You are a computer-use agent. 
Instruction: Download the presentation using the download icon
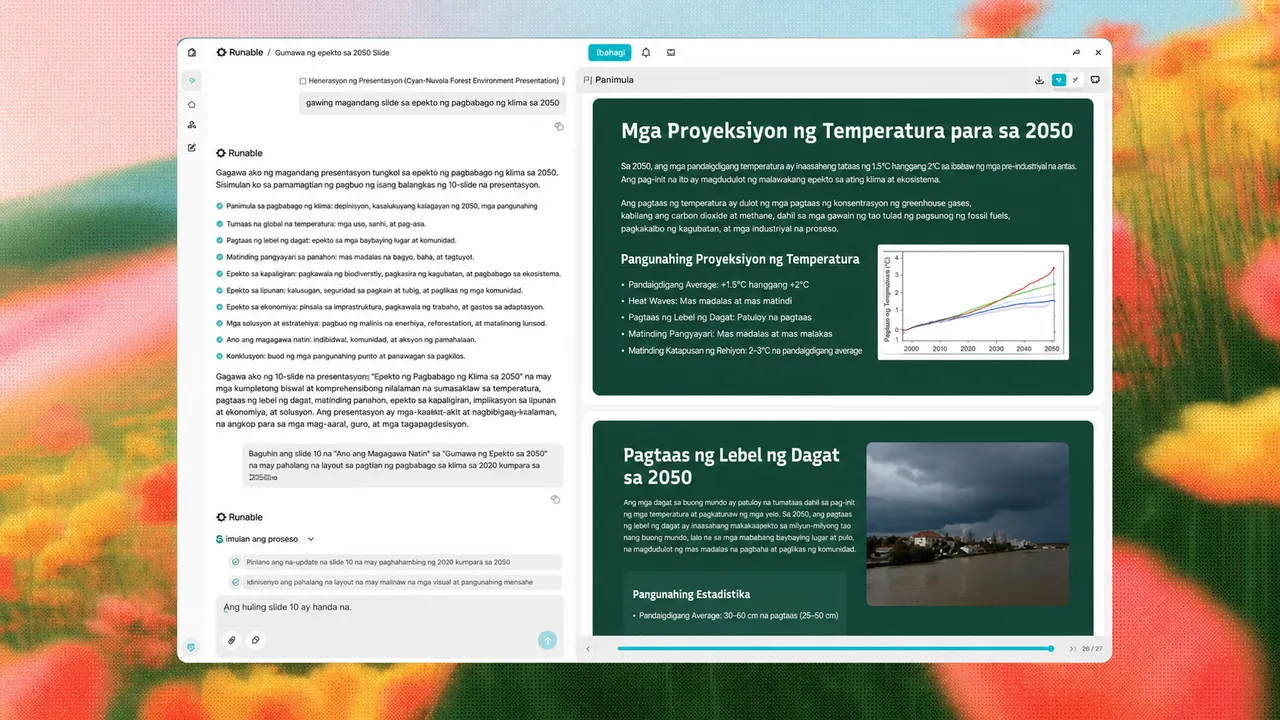1040,80
